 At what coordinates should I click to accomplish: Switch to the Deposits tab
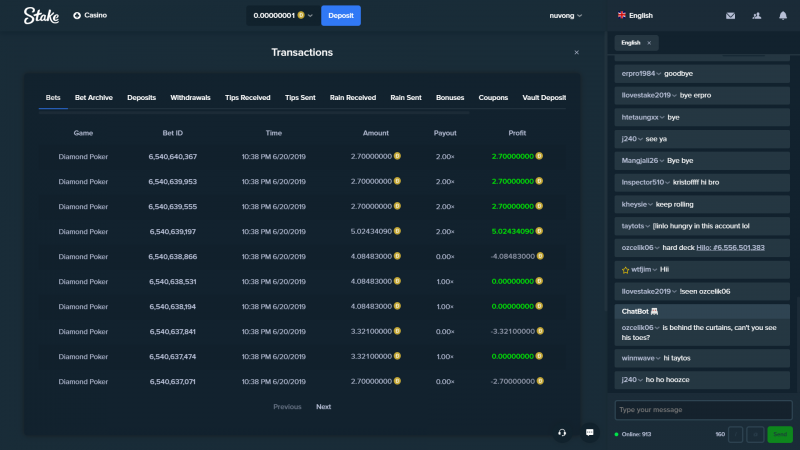(141, 97)
